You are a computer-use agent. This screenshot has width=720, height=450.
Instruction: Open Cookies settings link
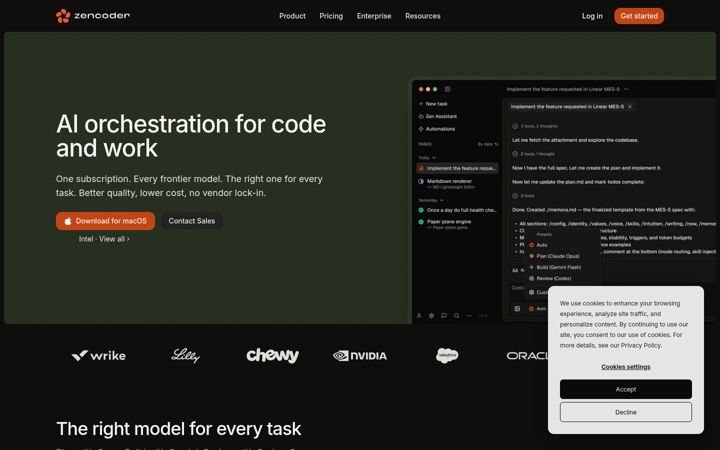click(x=625, y=366)
